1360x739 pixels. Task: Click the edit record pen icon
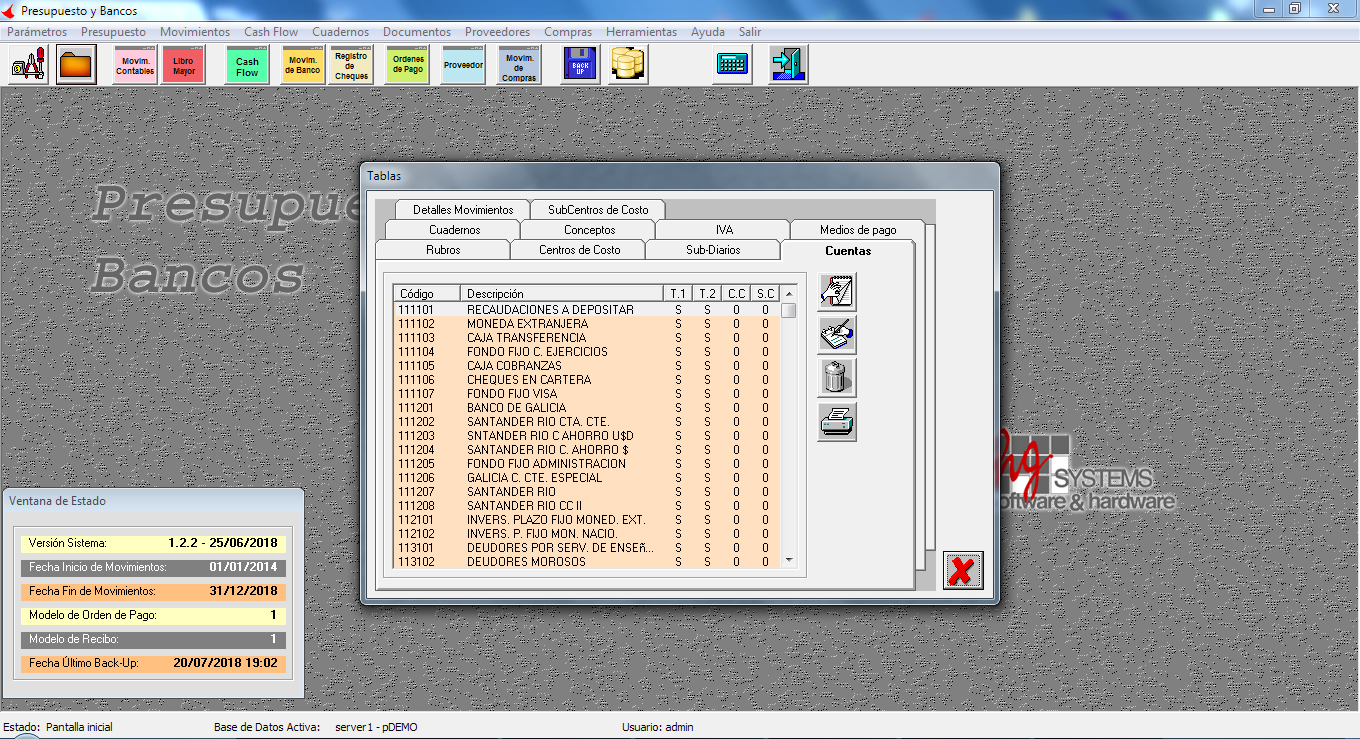[836, 335]
